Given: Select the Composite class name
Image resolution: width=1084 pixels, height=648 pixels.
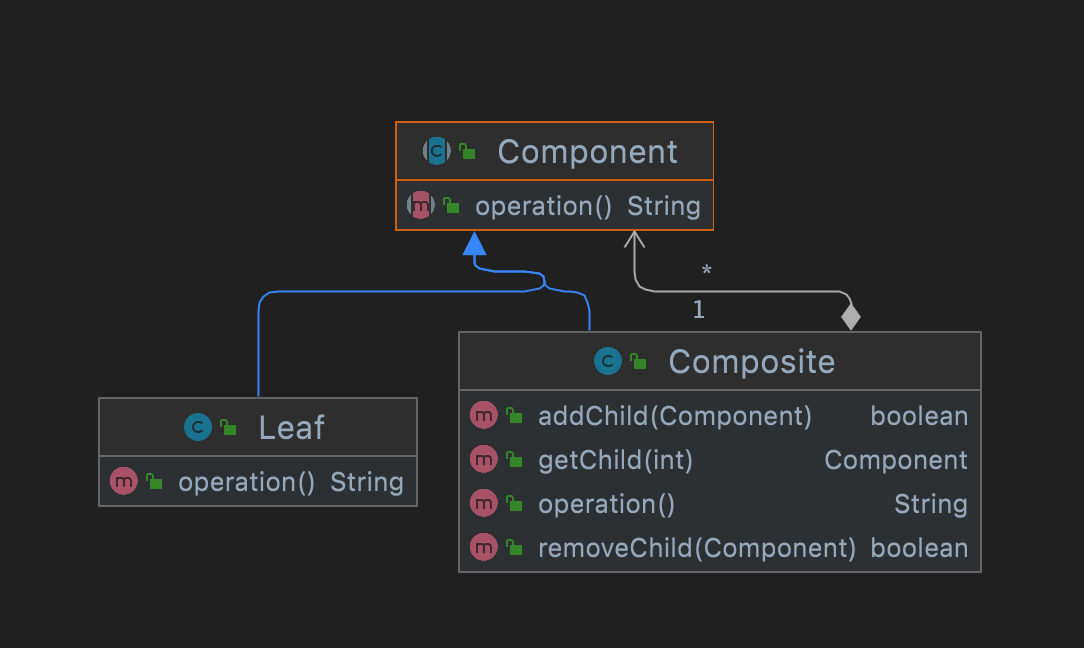Looking at the screenshot, I should tap(751, 361).
